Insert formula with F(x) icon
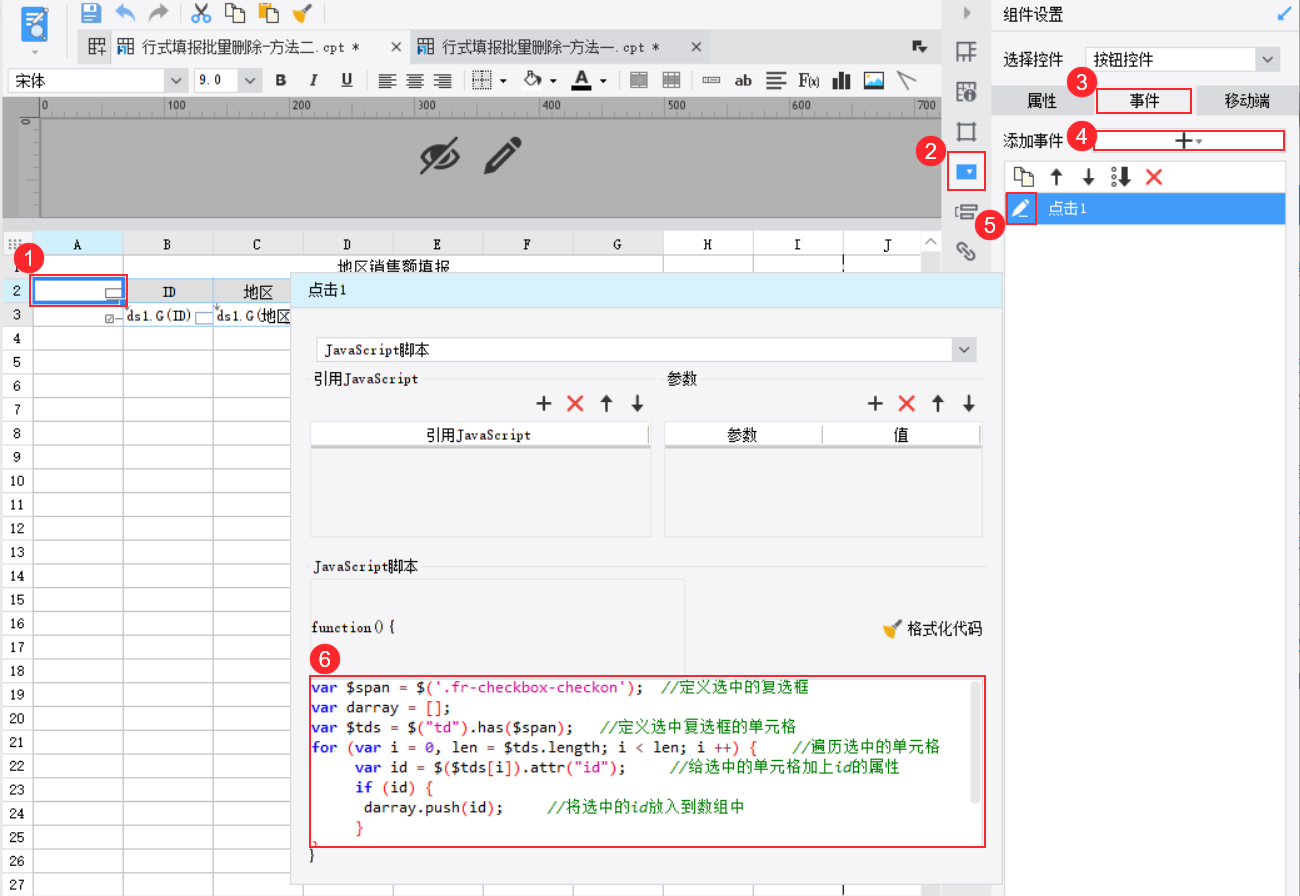 click(x=808, y=80)
